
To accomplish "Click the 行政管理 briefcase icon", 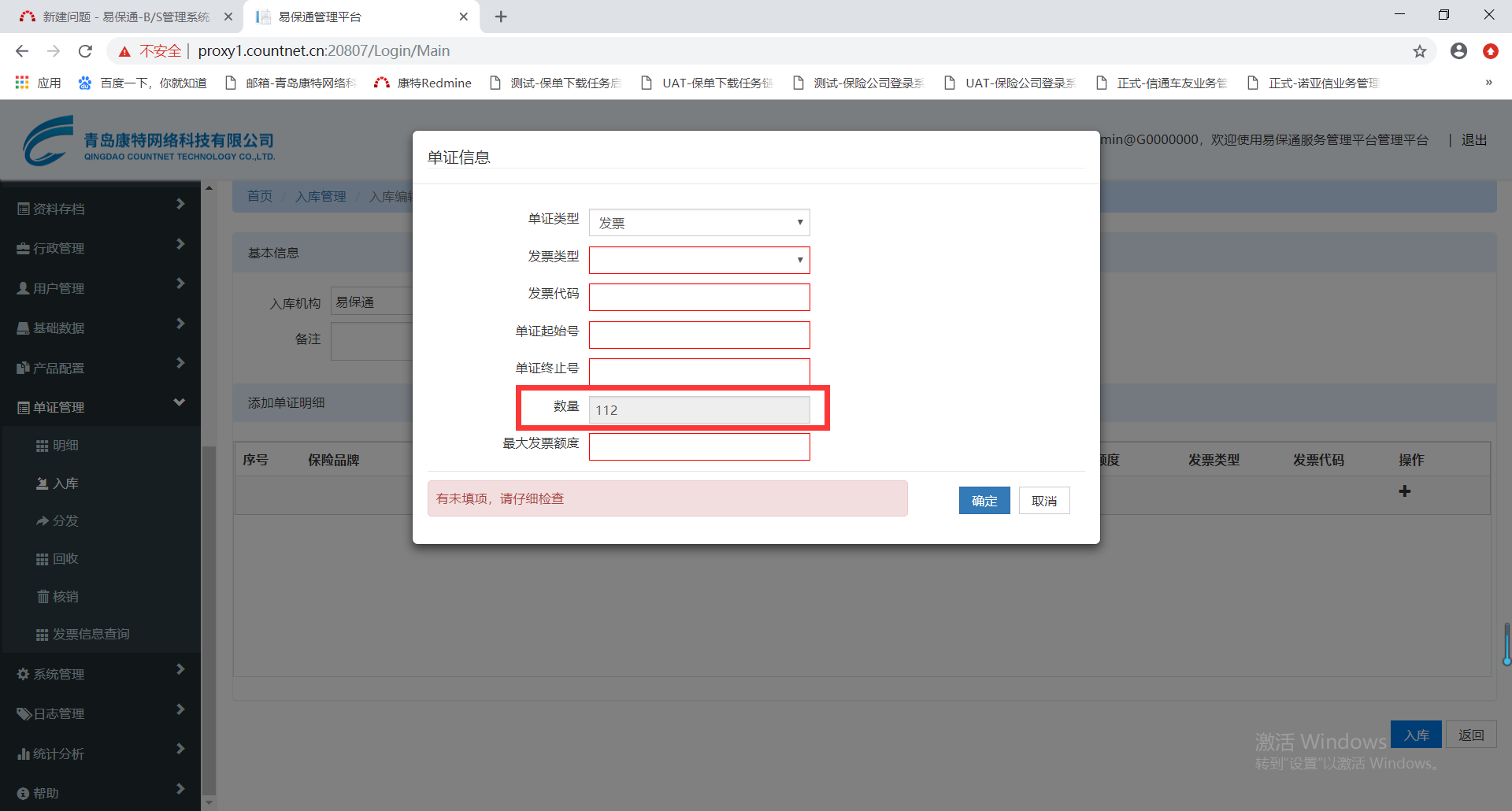I will click(24, 249).
